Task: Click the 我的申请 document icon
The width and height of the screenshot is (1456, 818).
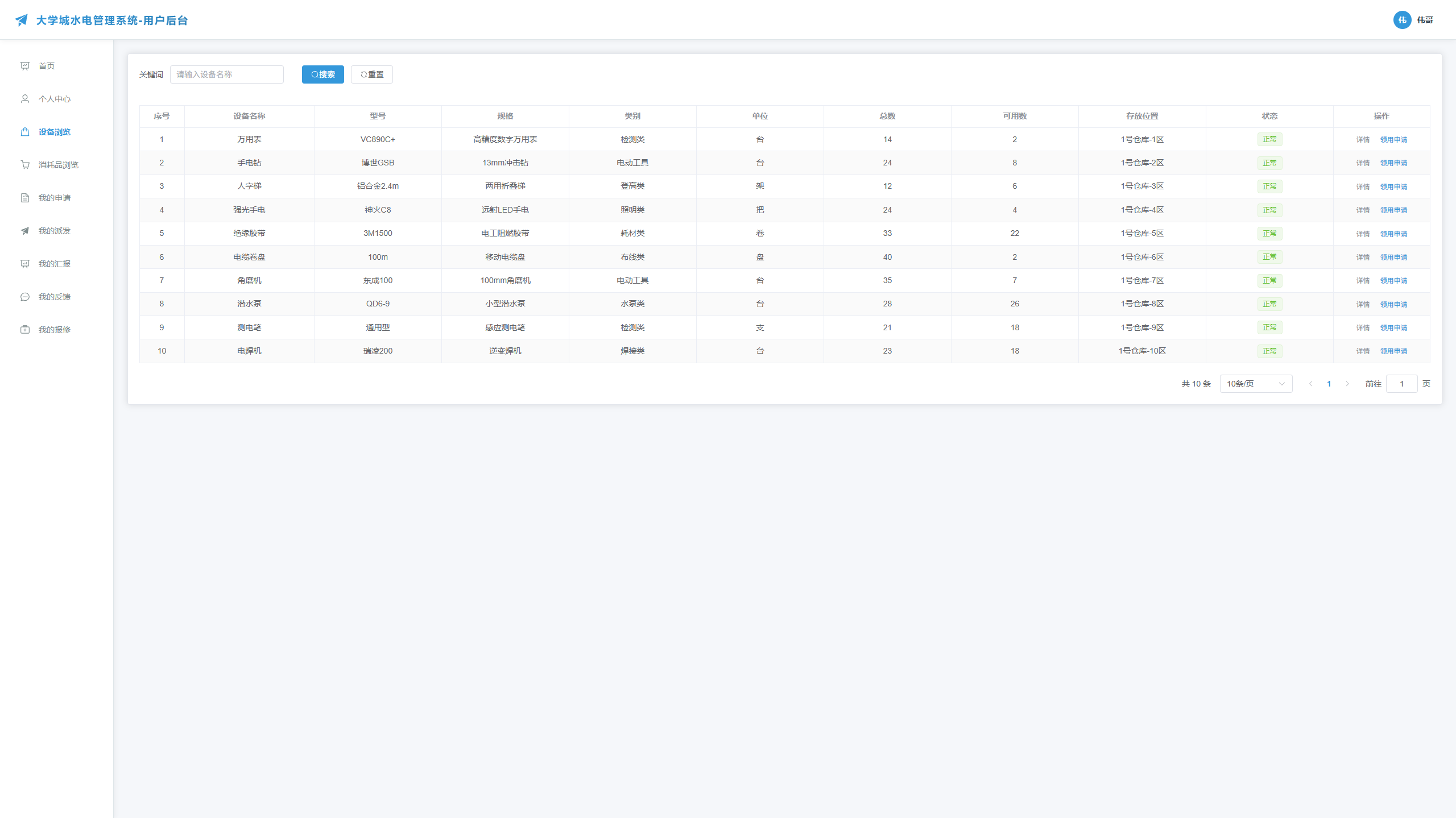Action: click(25, 198)
